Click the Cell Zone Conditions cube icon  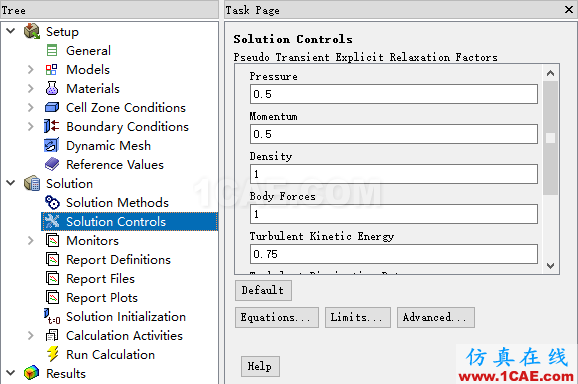pos(52,108)
